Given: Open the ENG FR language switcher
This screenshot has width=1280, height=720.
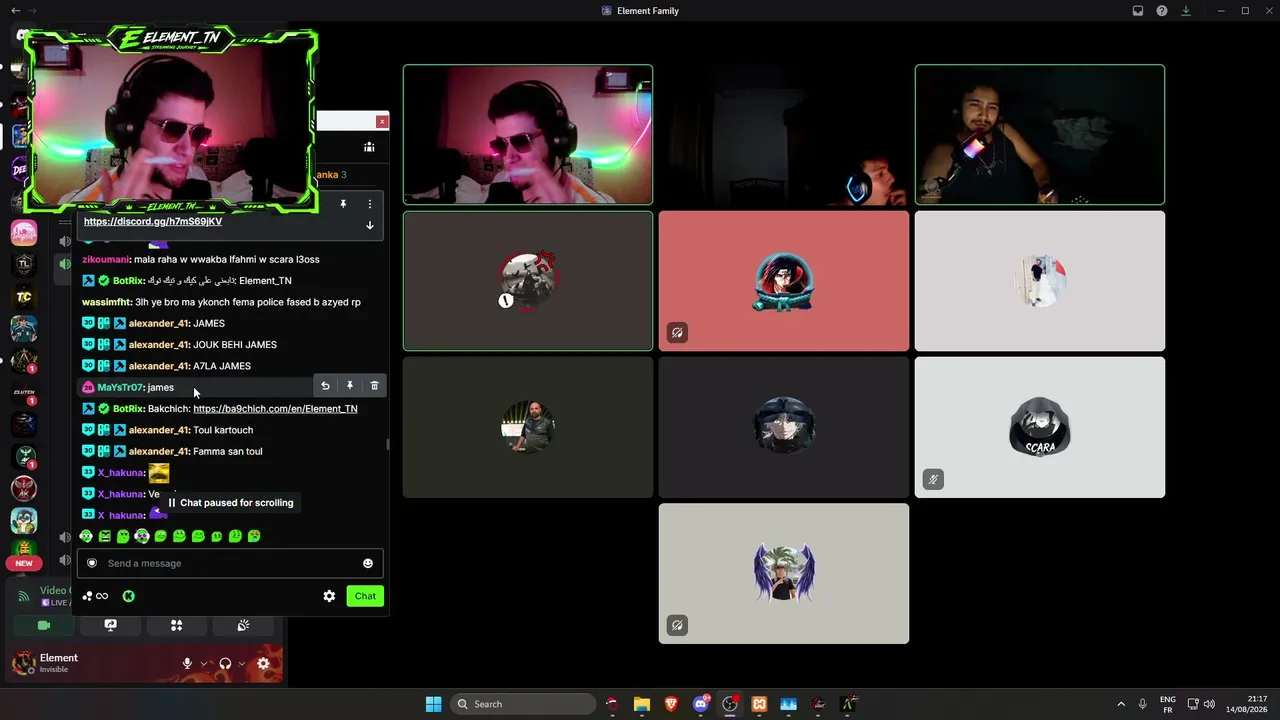Looking at the screenshot, I should [x=1167, y=704].
